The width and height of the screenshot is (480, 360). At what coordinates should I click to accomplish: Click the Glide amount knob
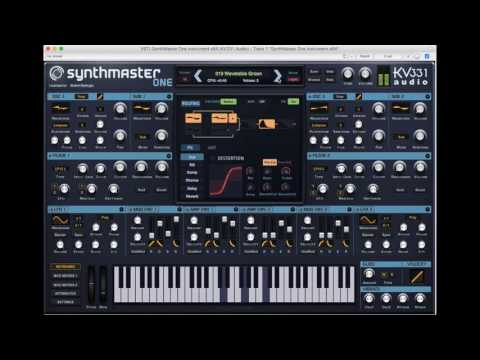(x=369, y=274)
